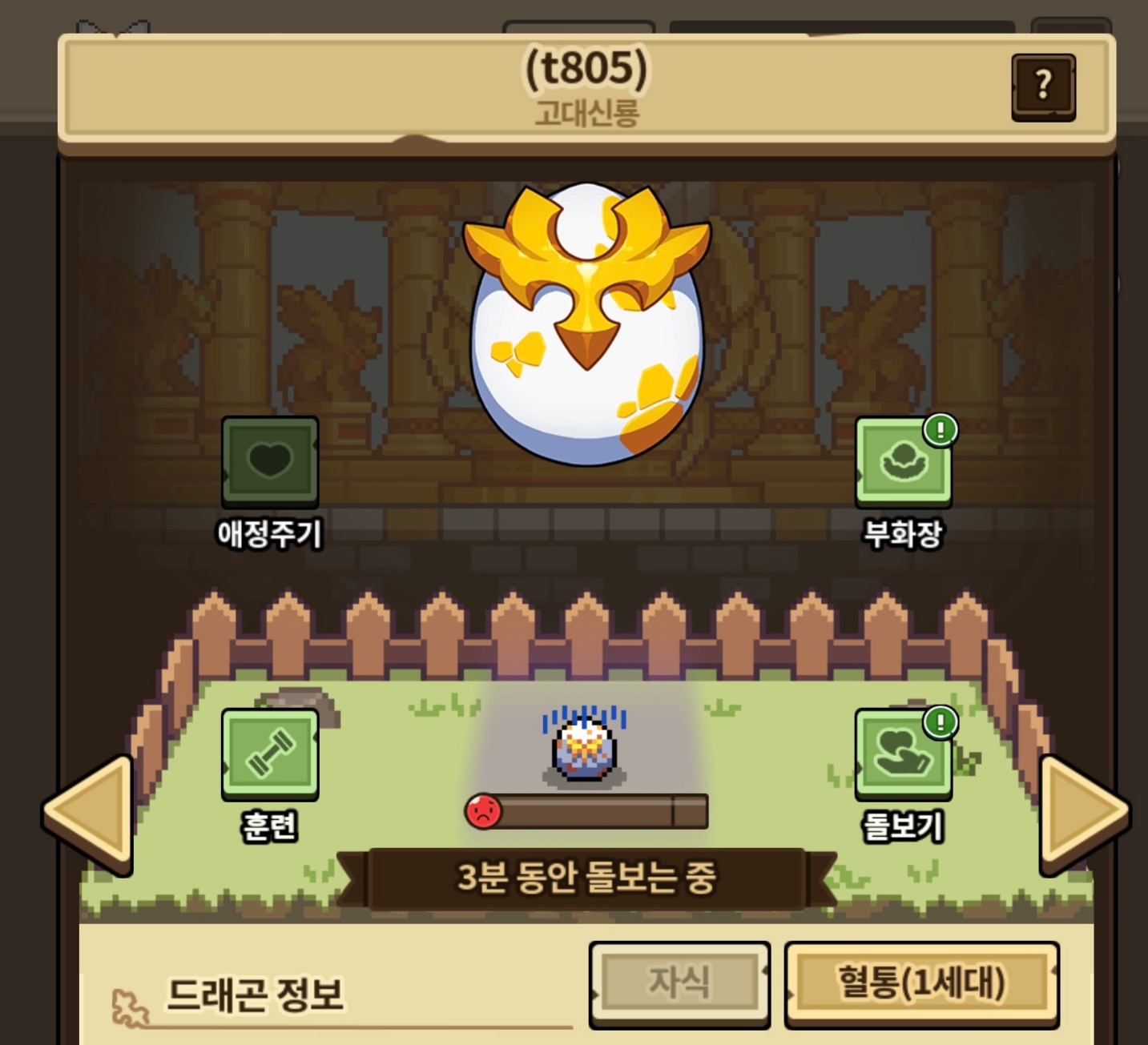Click the alert badge on 부화장
Viewport: 1148px width, 1045px height.
(x=941, y=429)
